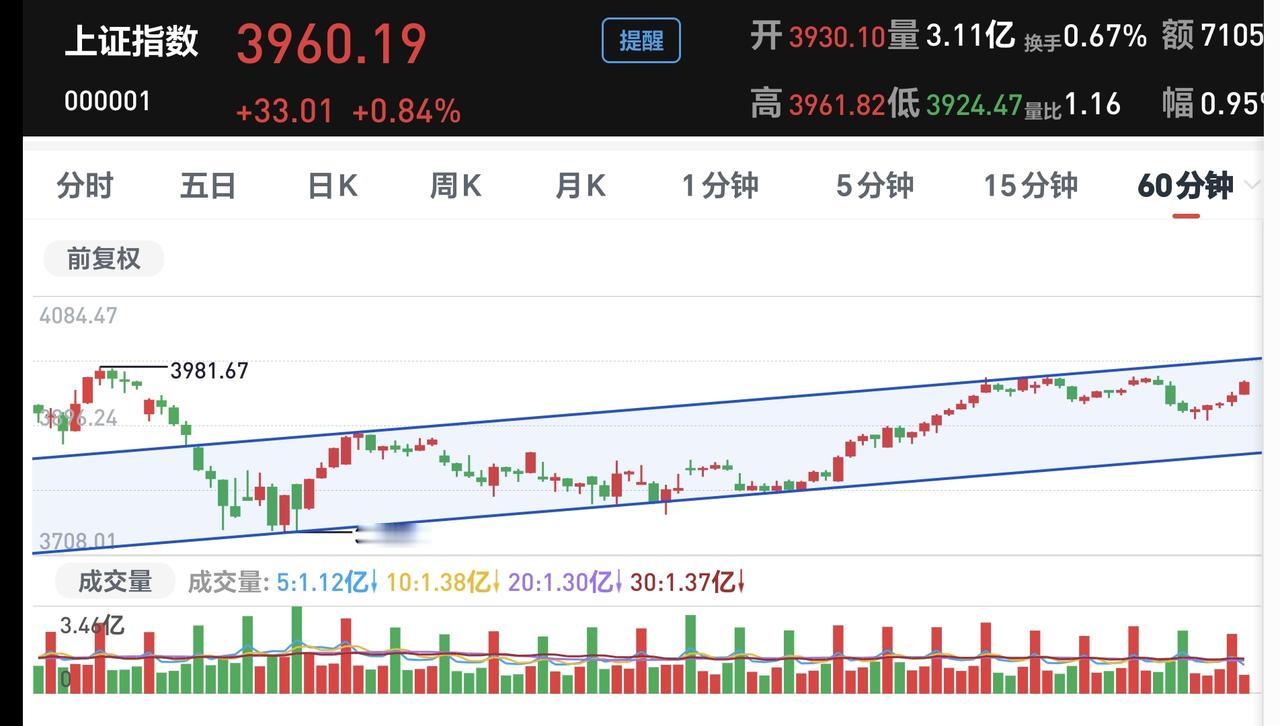This screenshot has height=726, width=1280.
Task: Click the tallest green volume bar
Action: (x=296, y=650)
